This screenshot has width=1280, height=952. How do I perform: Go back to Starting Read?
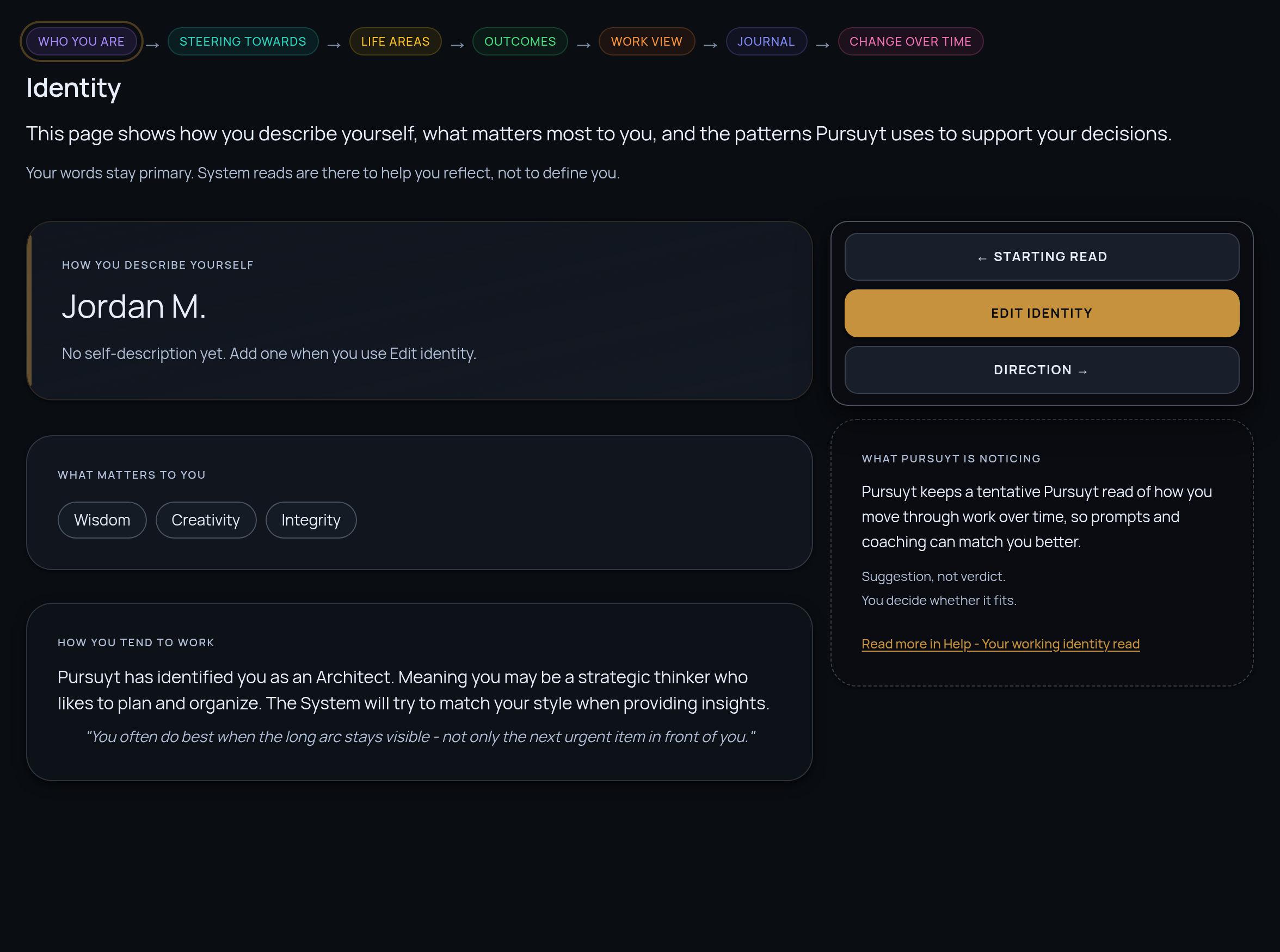1041,257
